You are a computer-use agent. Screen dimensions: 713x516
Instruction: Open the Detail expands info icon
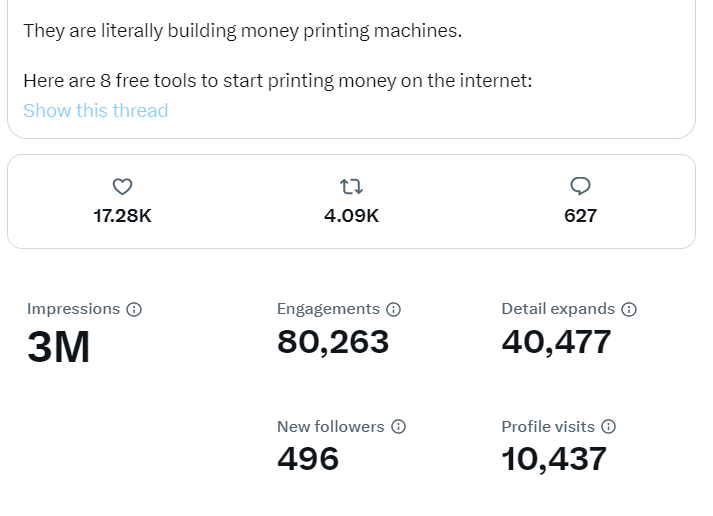[x=629, y=310]
